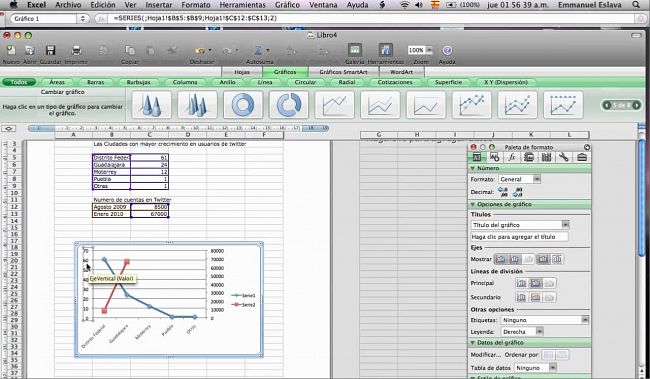Open the Scrapbook palette tab icon

point(529,157)
